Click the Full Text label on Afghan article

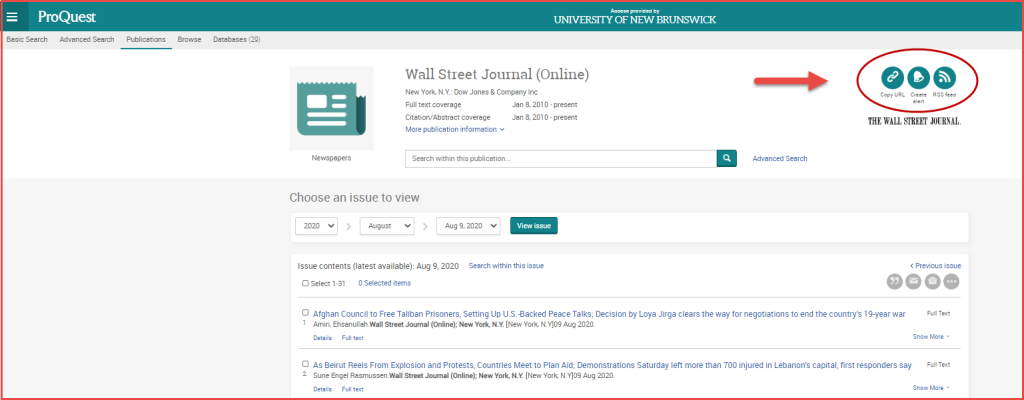[x=938, y=314]
